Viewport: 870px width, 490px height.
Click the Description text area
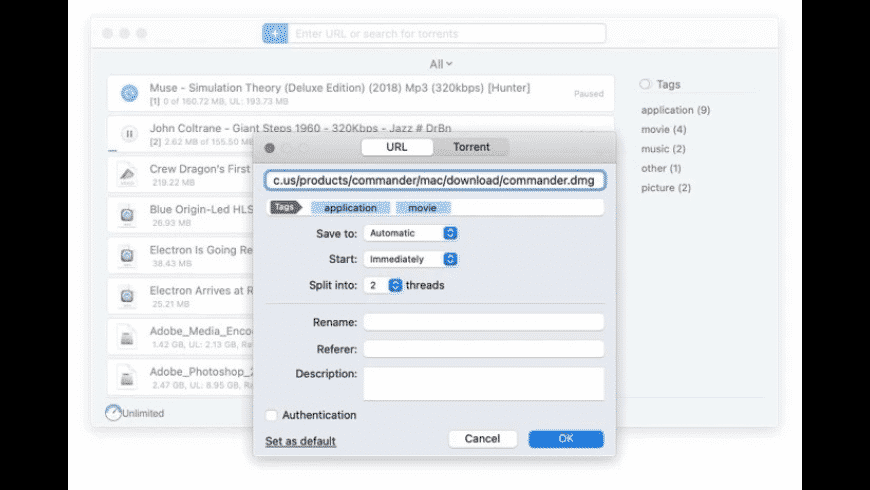click(483, 383)
